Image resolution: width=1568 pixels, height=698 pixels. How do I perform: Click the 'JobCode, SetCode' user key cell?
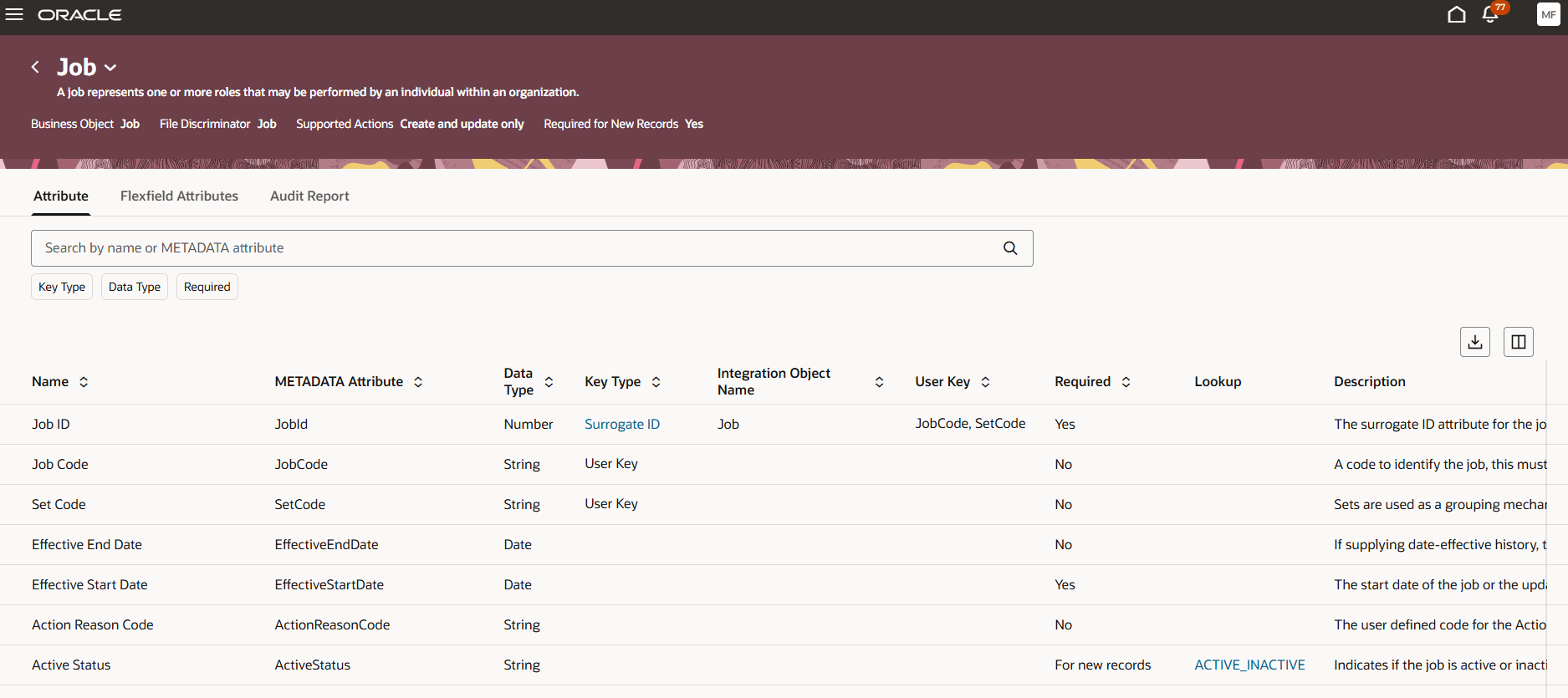click(970, 423)
